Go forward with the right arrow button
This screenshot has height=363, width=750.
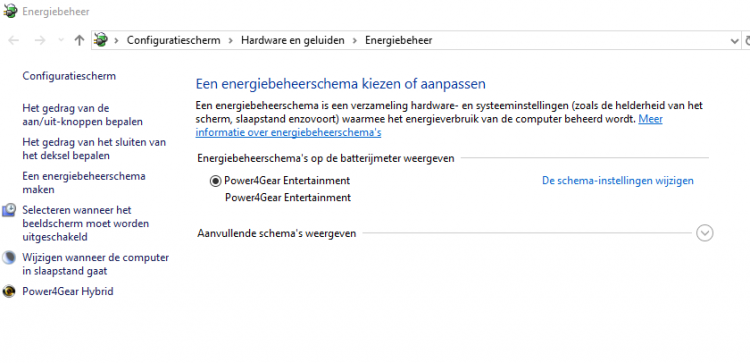click(40, 41)
